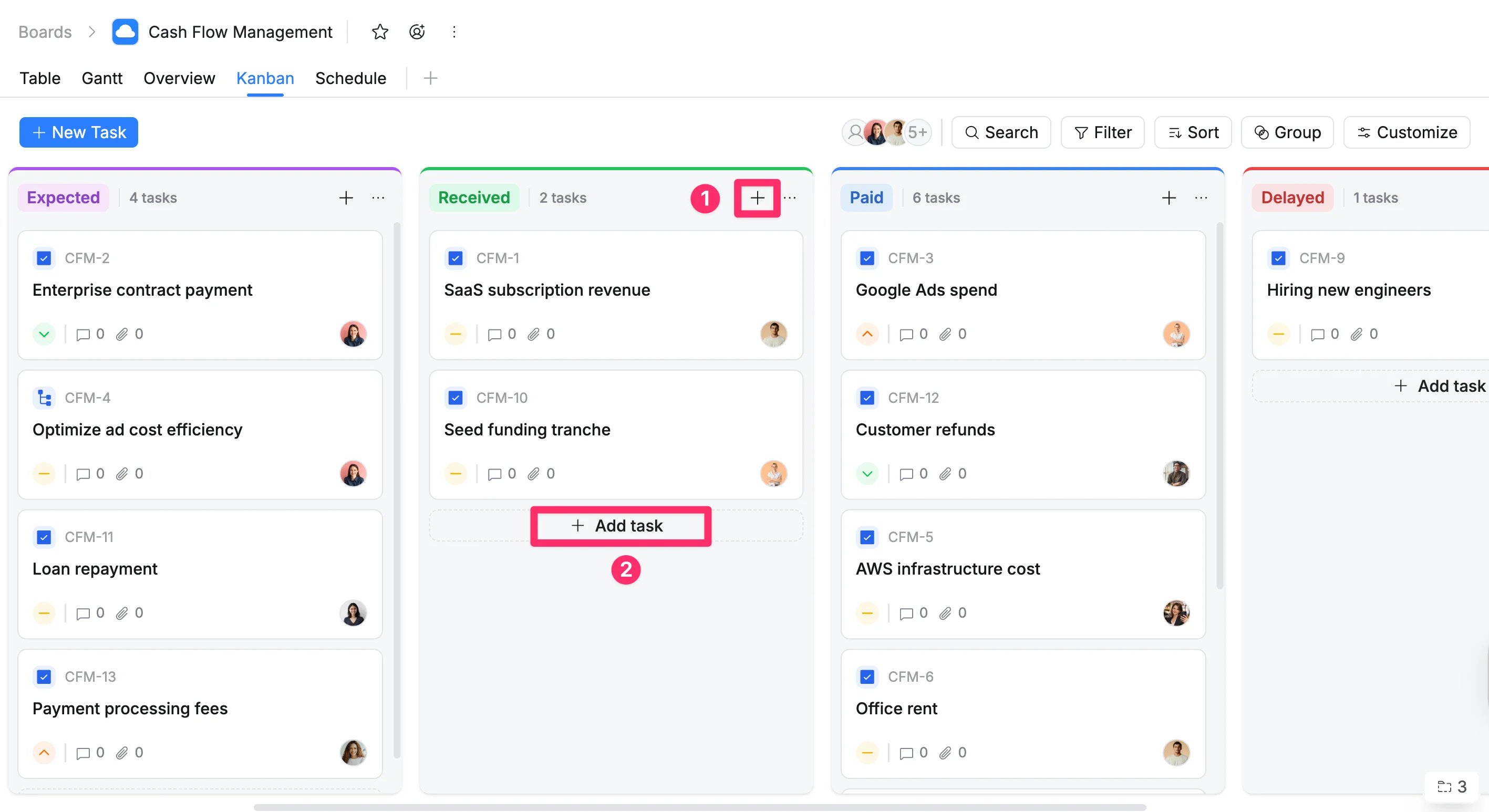Switch to the Gantt view tab
Screen dimensions: 1489x812
pos(102,78)
